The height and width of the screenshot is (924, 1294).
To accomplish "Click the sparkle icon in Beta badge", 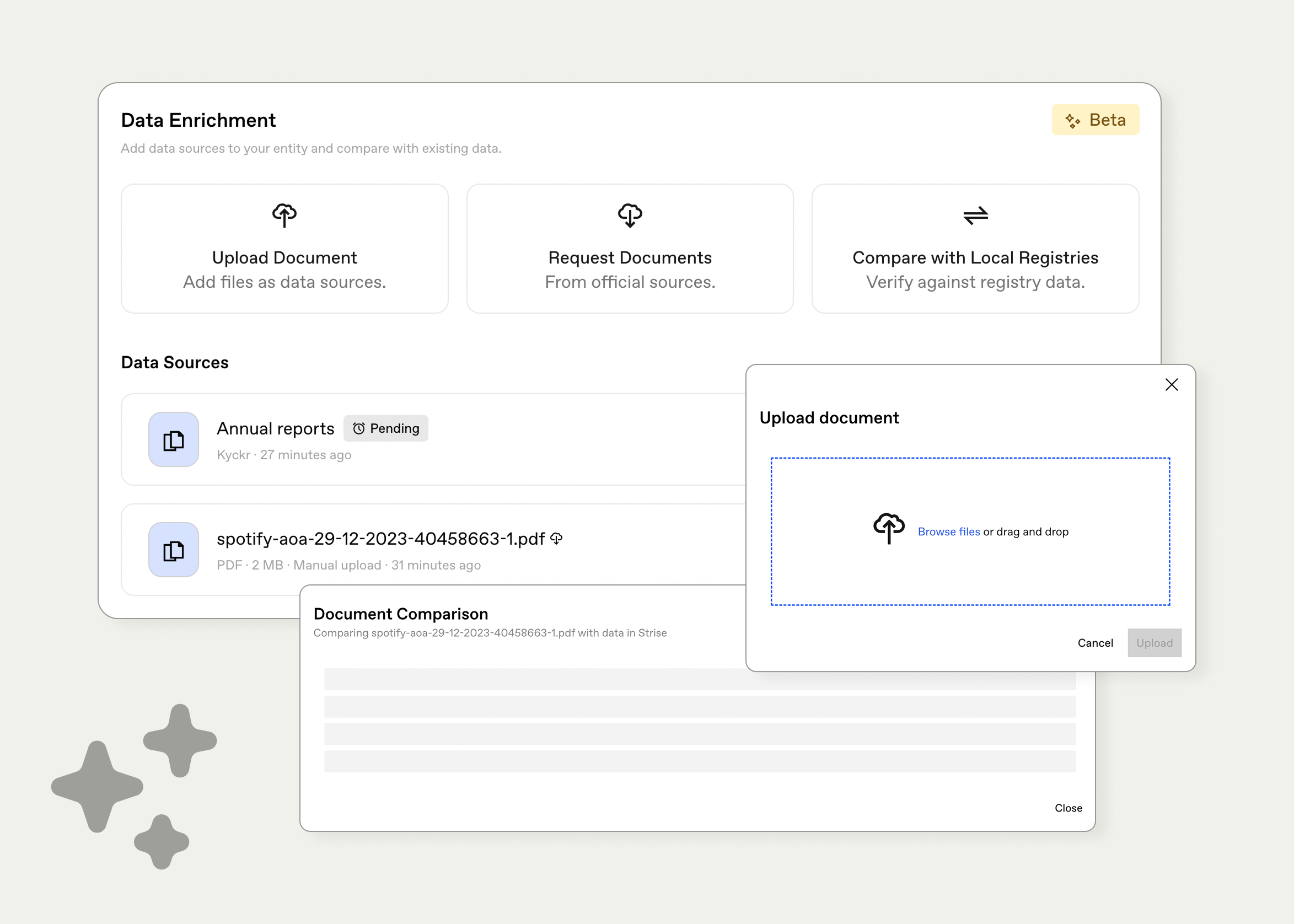I will [1073, 121].
